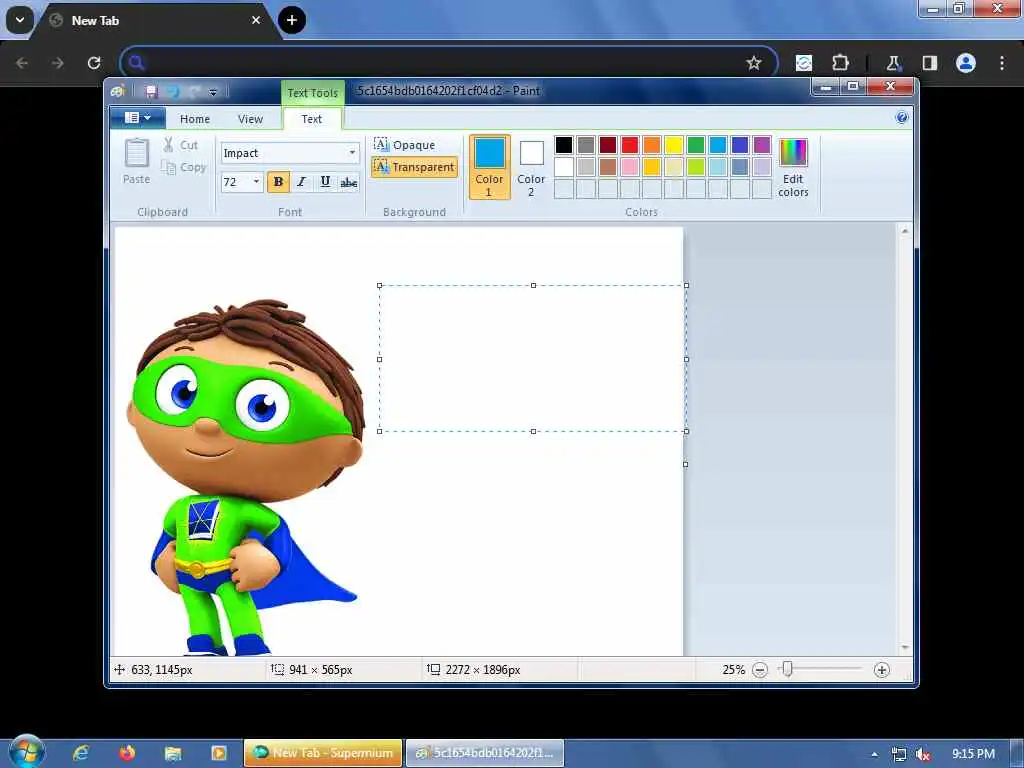
Task: Pick the brown color swatch
Action: coord(608,167)
